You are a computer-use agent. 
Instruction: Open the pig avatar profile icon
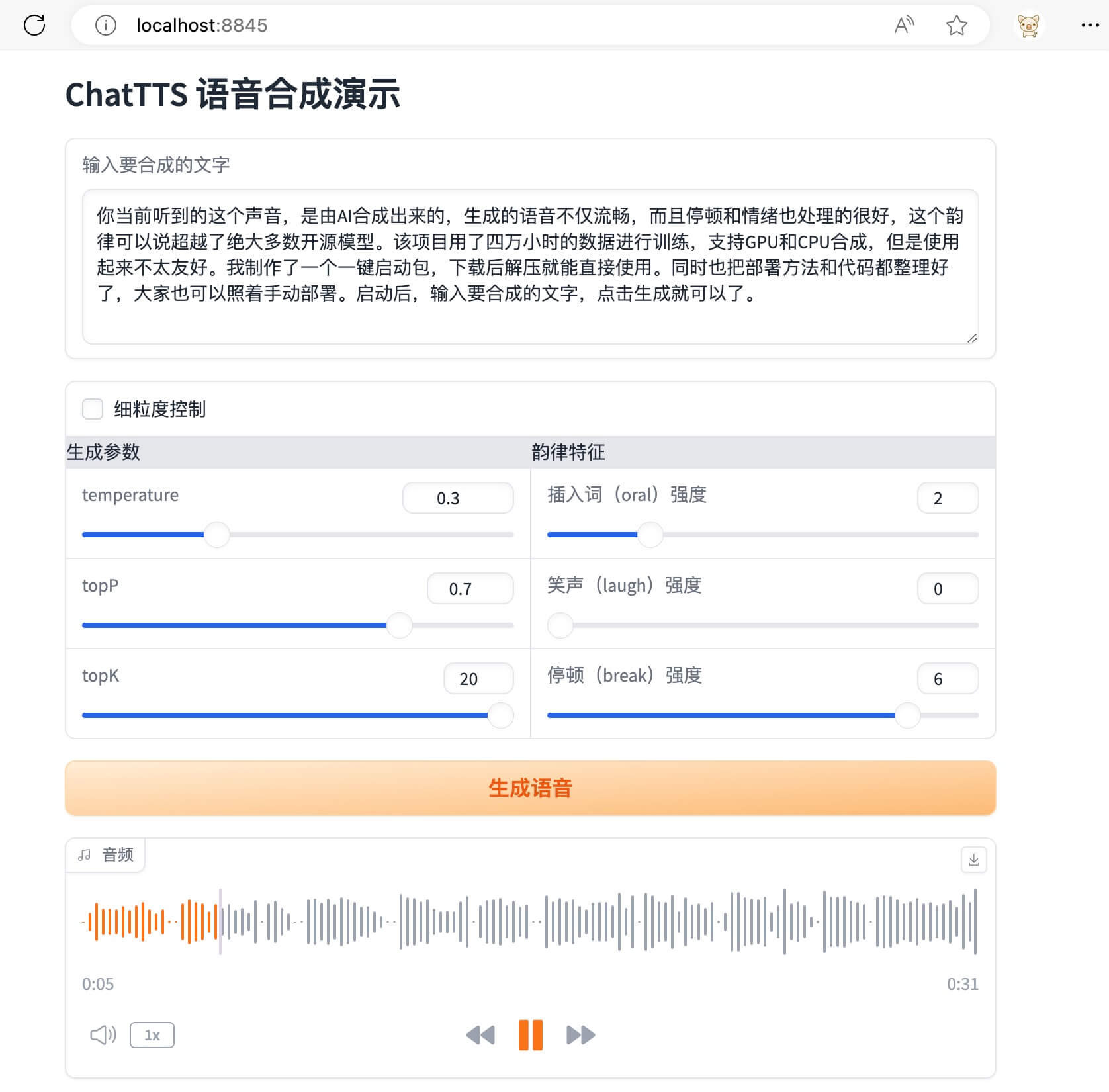(1028, 25)
